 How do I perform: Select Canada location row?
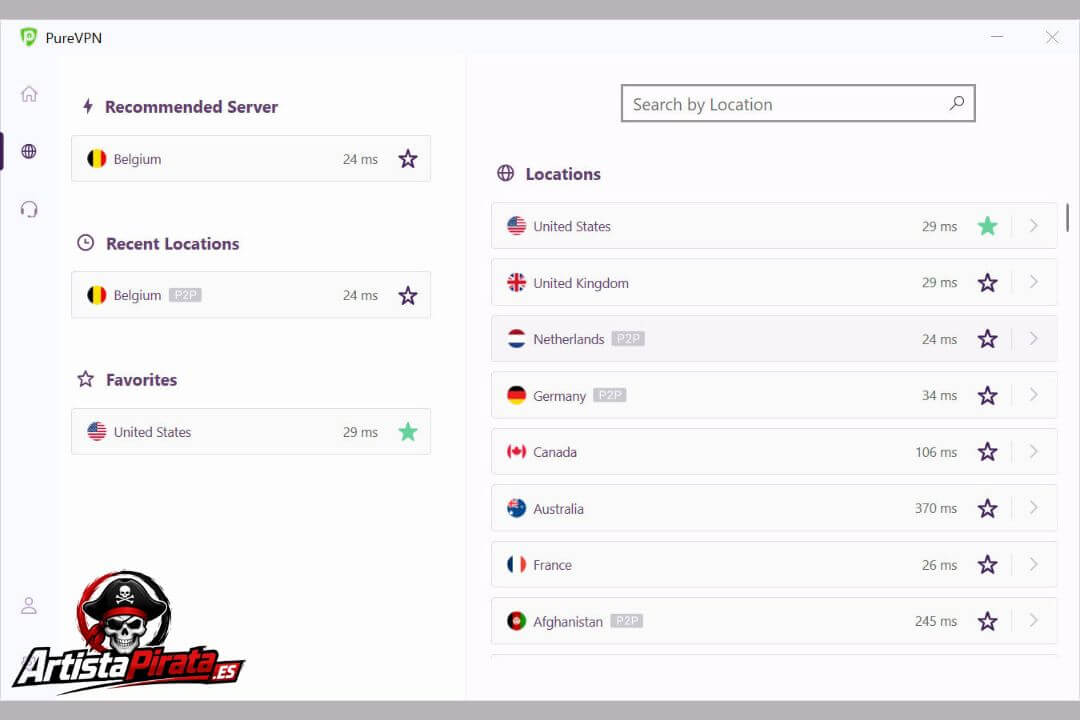pos(774,452)
